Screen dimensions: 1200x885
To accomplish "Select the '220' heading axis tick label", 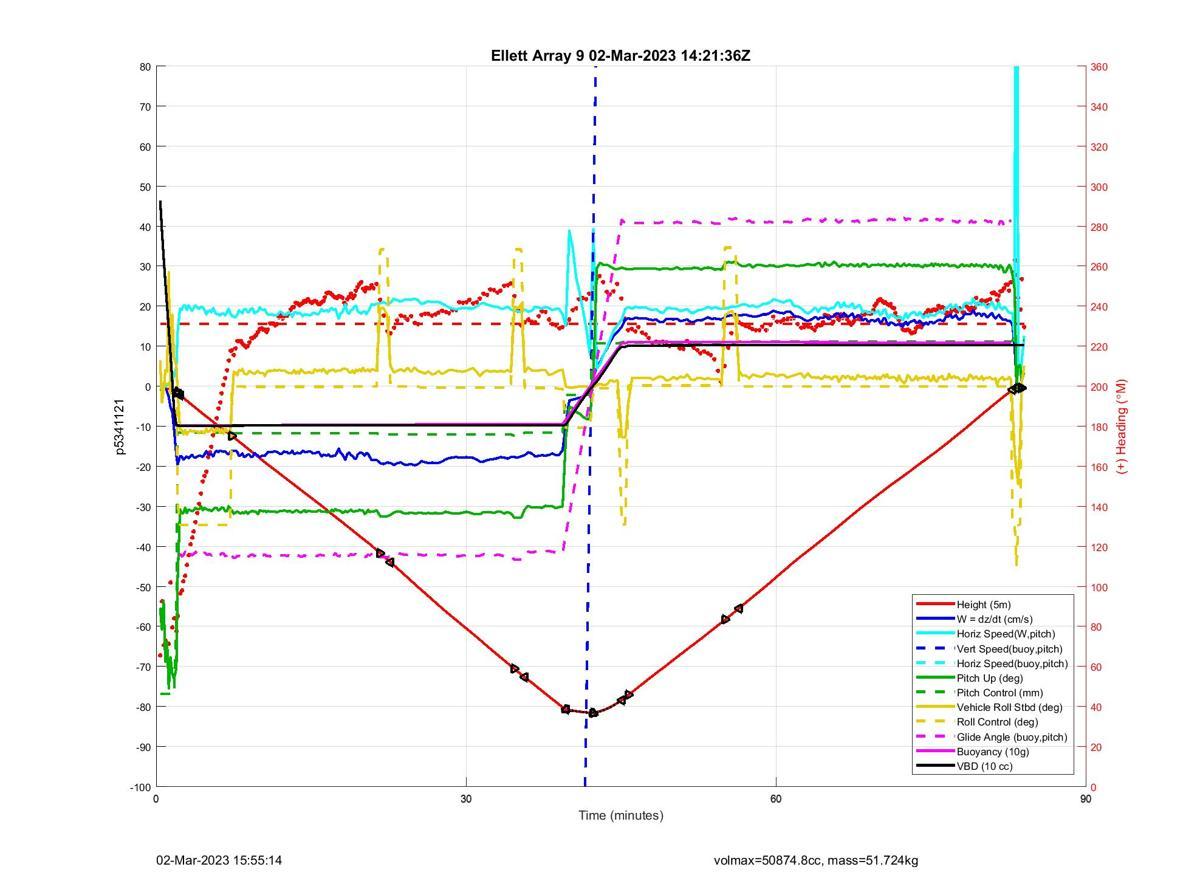I will (1099, 347).
